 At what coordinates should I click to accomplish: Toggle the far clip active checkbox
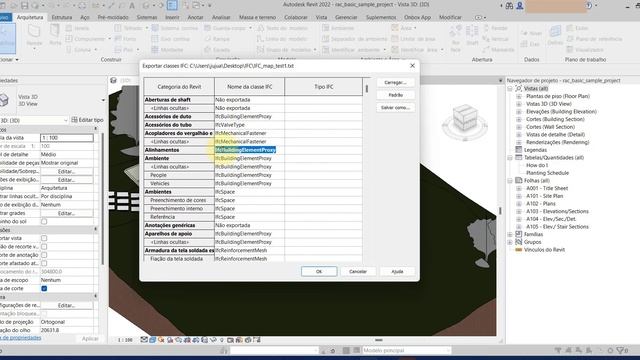tap(44, 264)
